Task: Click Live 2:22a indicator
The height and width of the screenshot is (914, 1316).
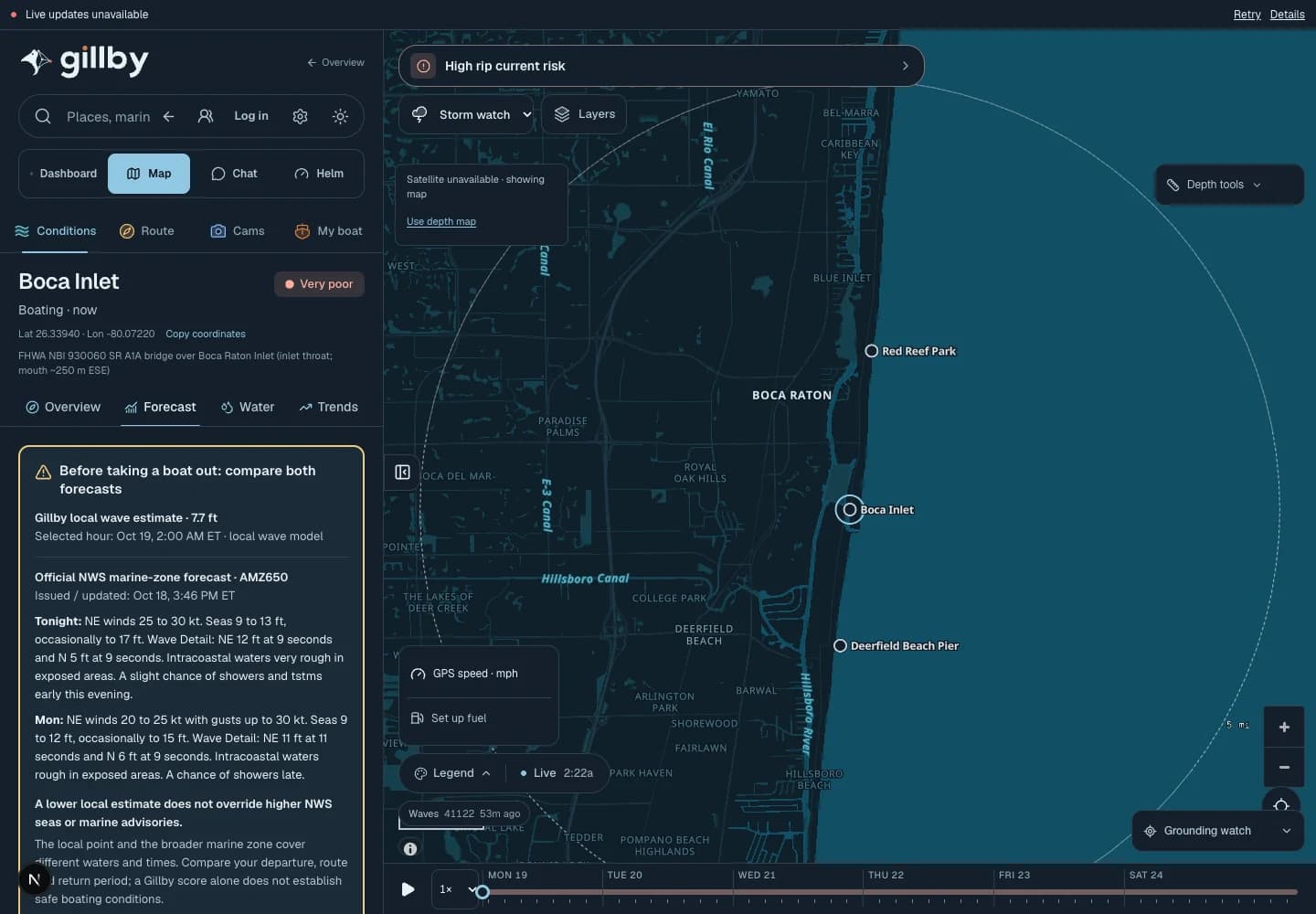Action: coord(557,773)
